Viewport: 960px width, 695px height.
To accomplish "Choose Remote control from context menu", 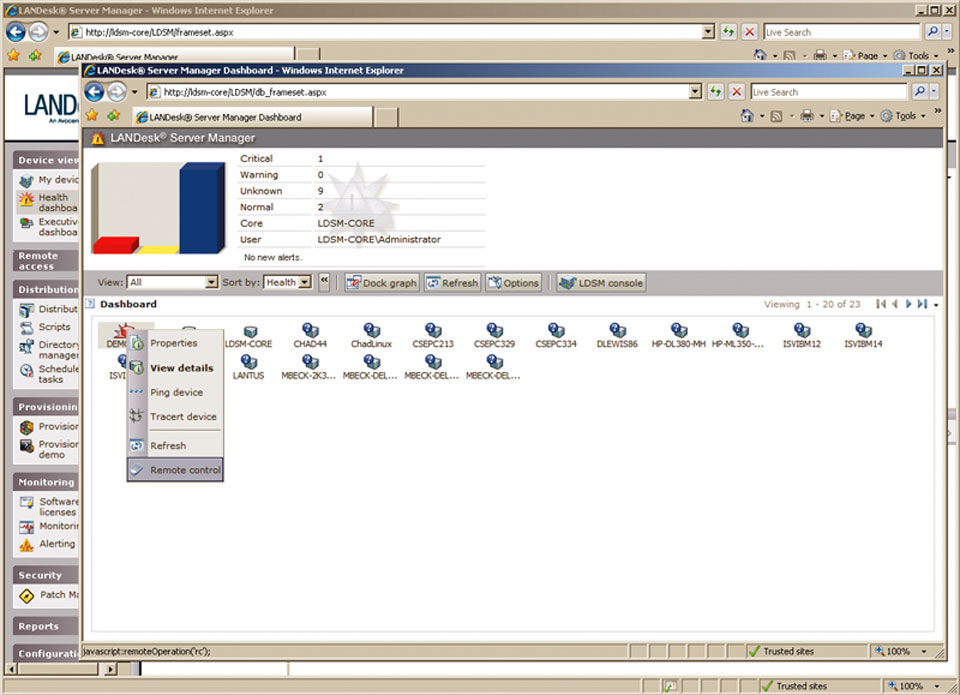I will pyautogui.click(x=185, y=470).
